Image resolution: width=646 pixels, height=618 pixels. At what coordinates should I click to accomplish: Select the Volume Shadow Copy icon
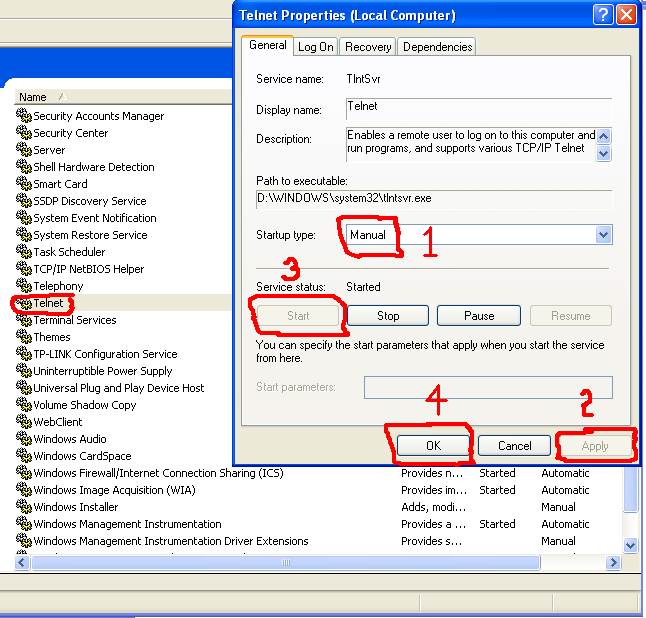(24, 404)
